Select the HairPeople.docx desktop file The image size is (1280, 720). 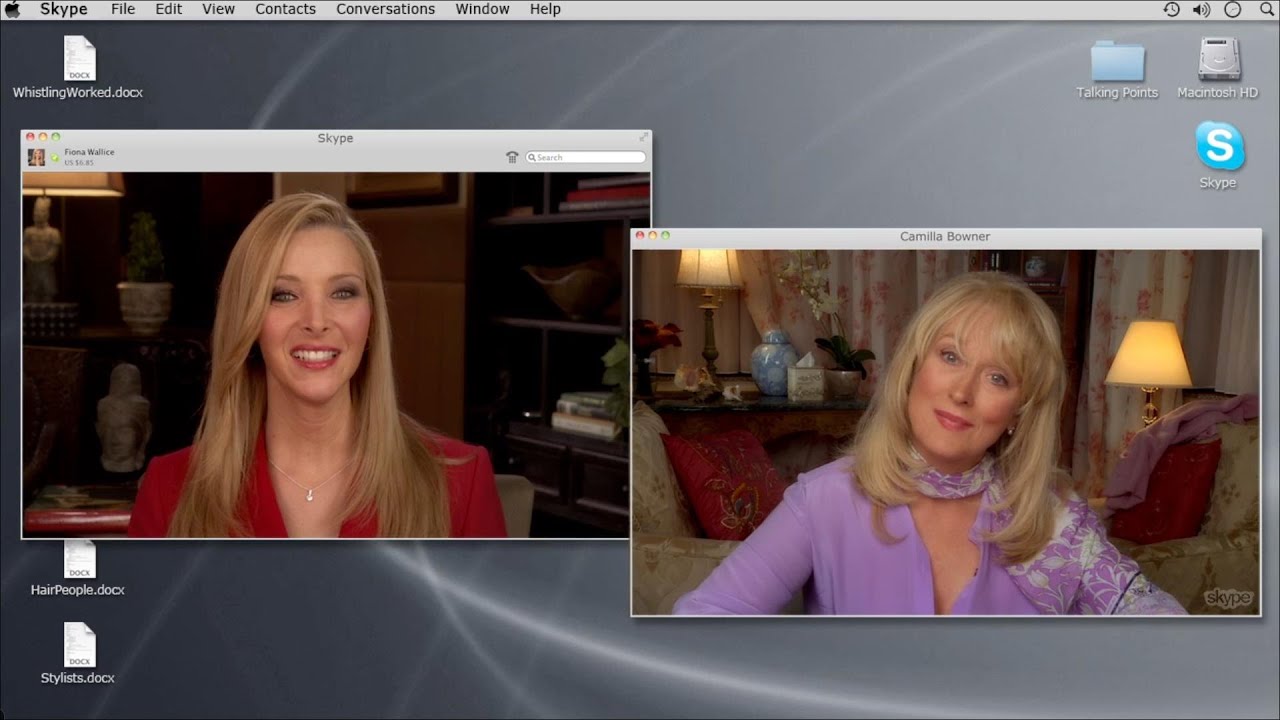(78, 568)
